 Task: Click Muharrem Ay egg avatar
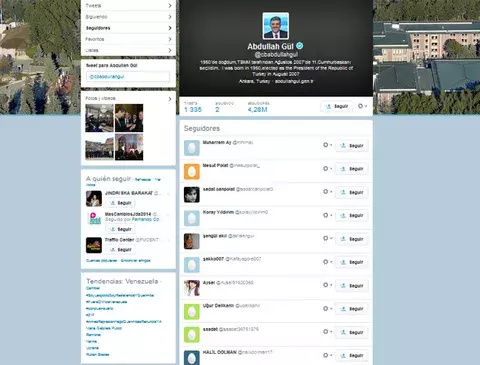point(192,148)
